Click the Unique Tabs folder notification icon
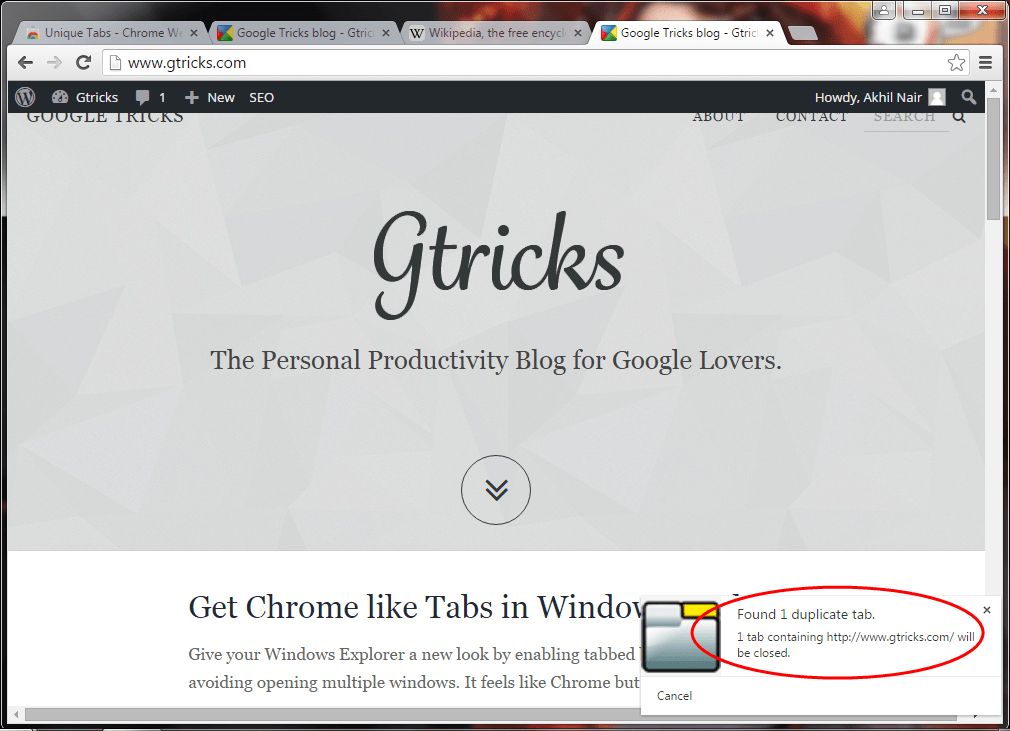Image resolution: width=1010 pixels, height=731 pixels. (x=681, y=637)
